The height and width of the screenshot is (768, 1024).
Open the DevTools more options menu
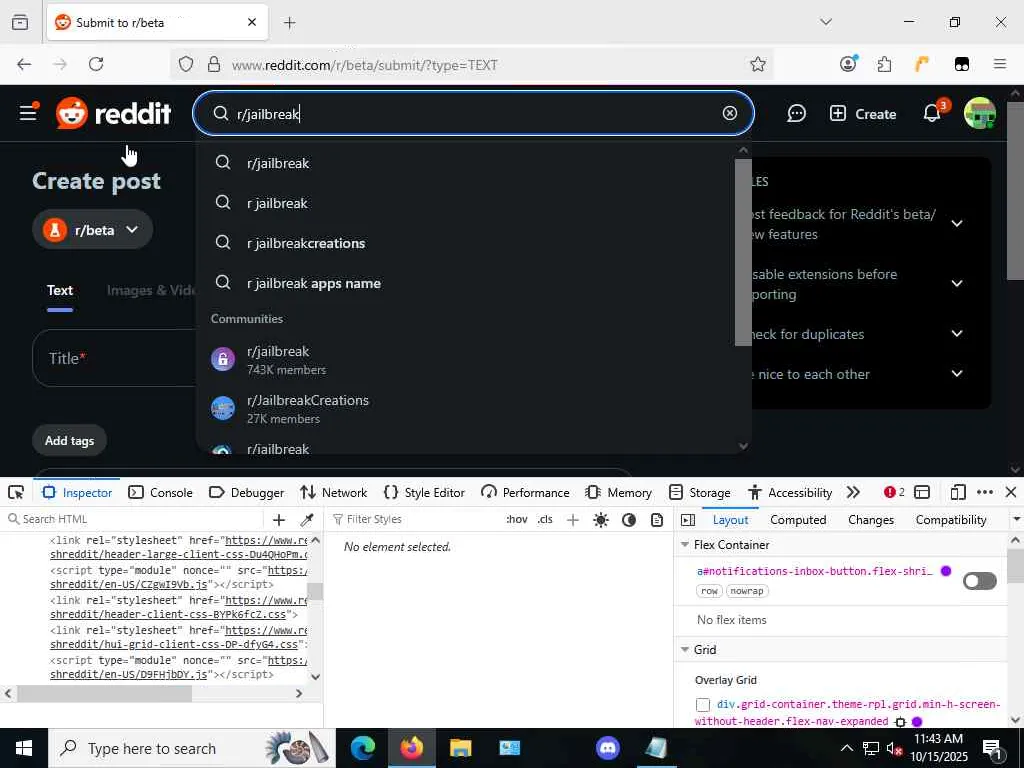985,492
